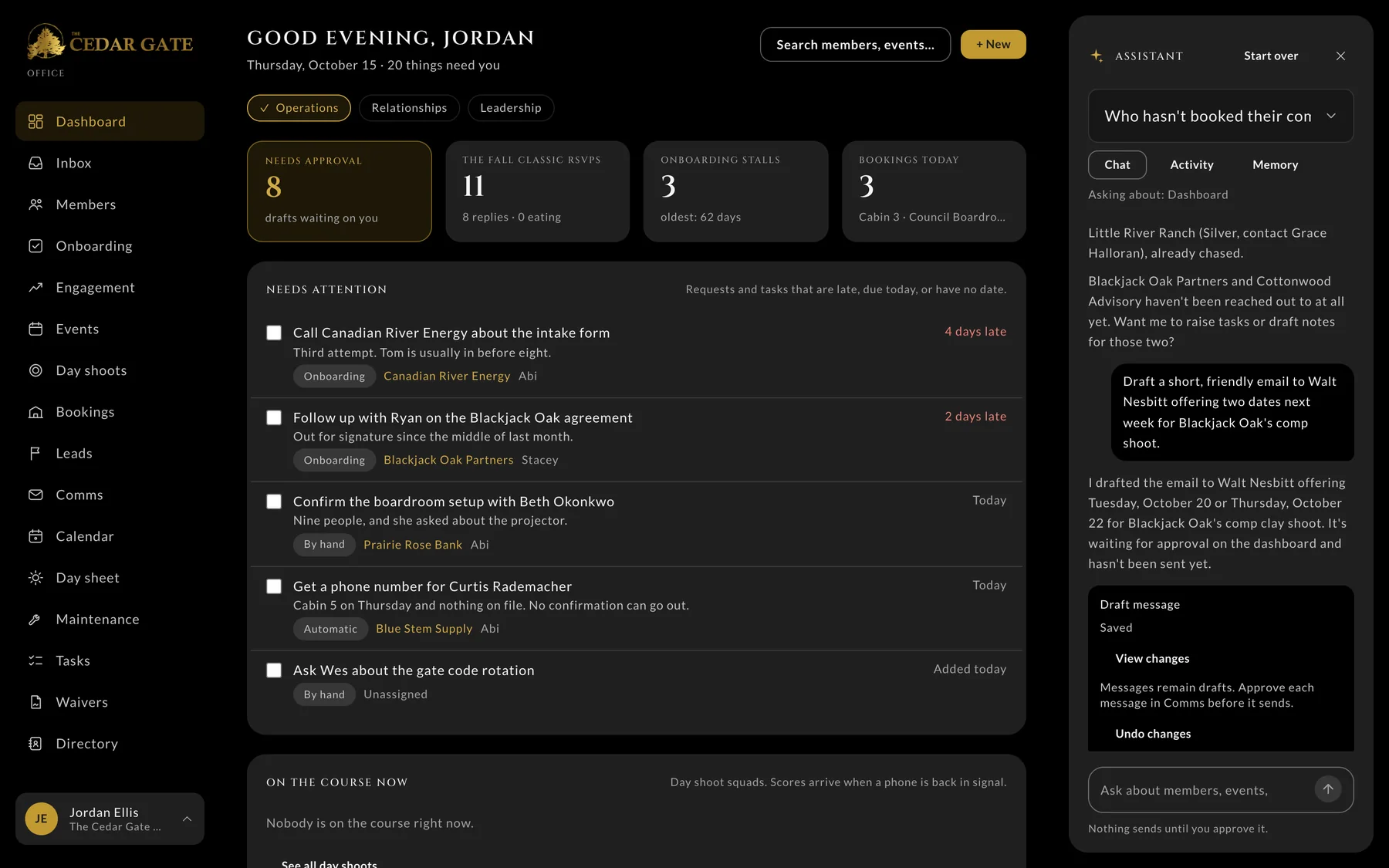Open Tasks via the checklist icon
Image resolution: width=1389 pixels, height=868 pixels.
pos(35,660)
